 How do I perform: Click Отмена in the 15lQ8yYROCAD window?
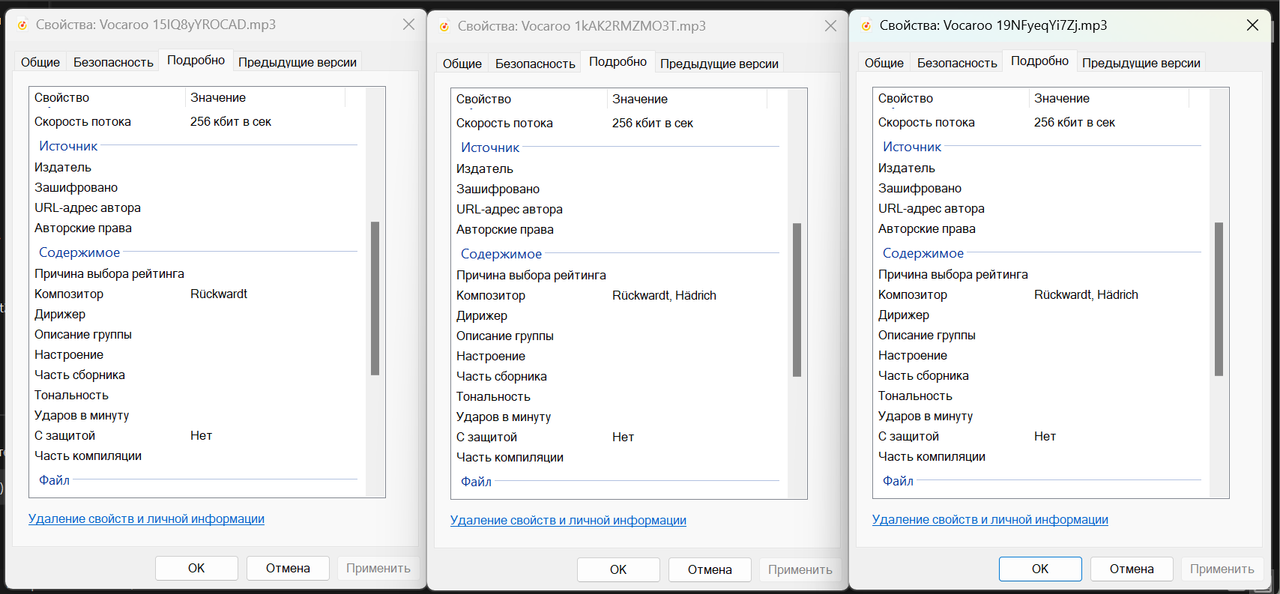pos(288,568)
